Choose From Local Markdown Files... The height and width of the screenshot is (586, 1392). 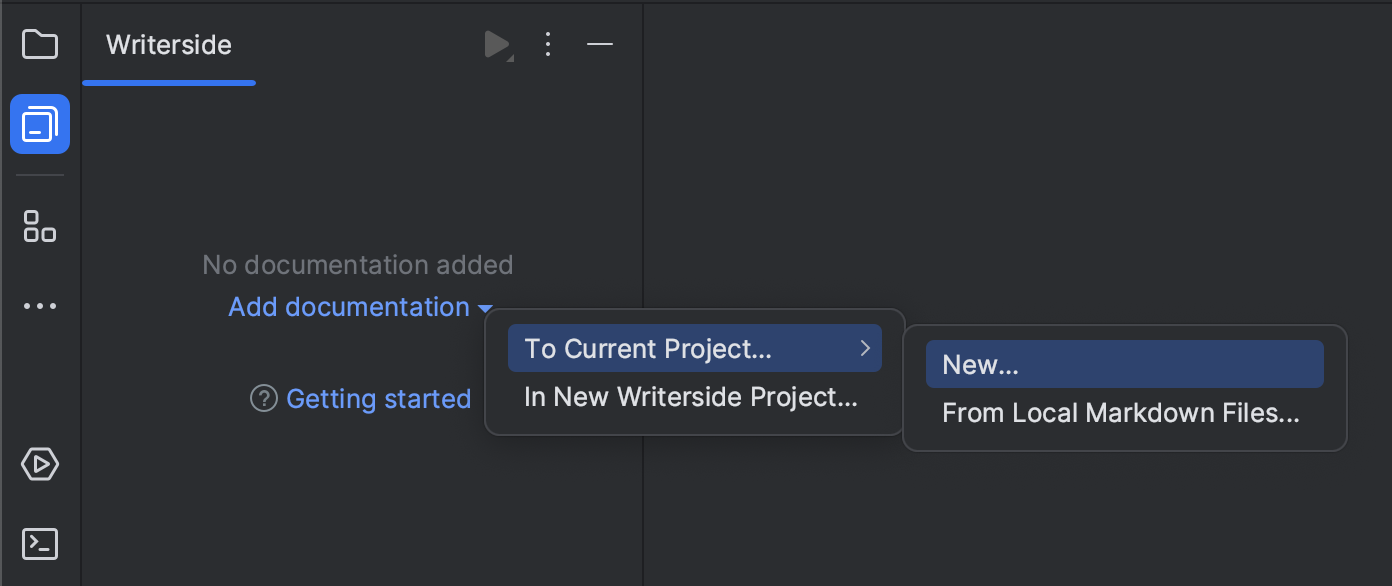(1120, 412)
